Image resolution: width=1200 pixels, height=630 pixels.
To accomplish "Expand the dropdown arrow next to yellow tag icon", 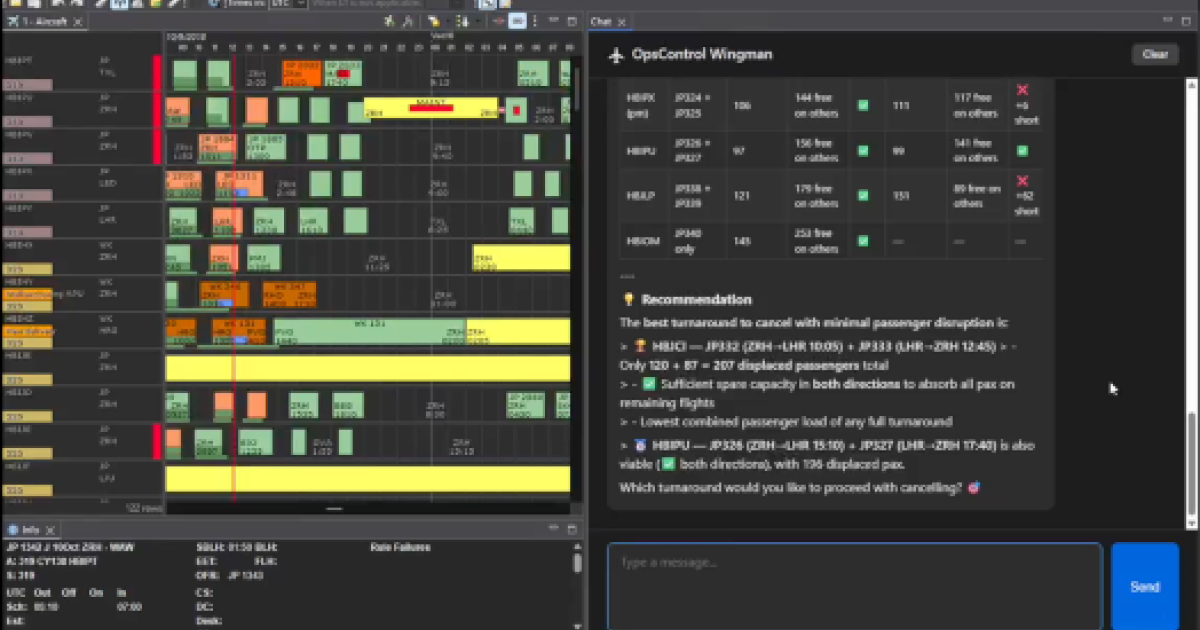I will [x=447, y=21].
